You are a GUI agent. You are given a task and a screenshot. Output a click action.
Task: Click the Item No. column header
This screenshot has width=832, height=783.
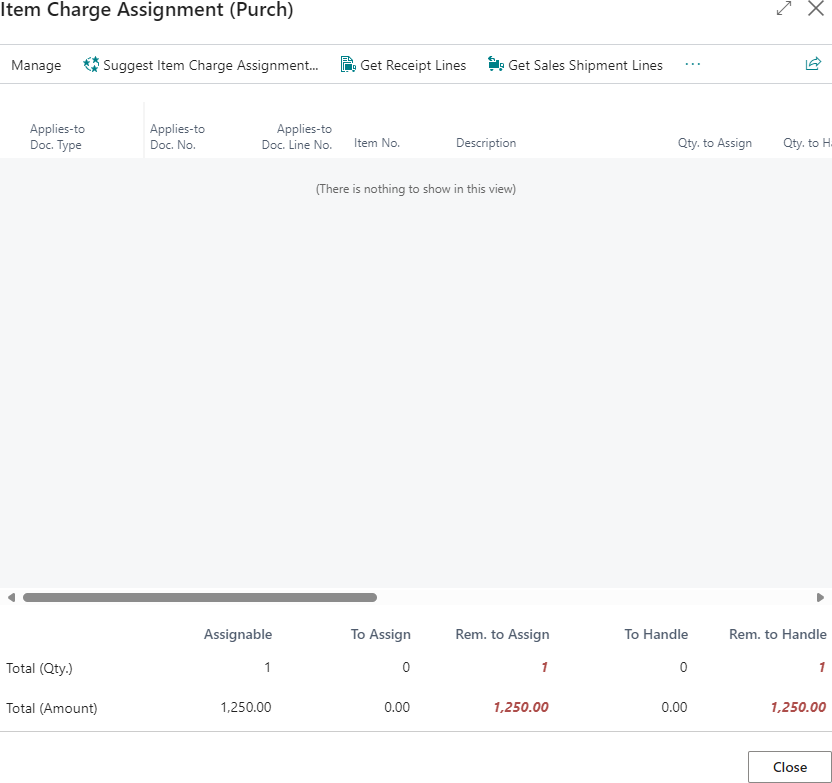(x=377, y=143)
